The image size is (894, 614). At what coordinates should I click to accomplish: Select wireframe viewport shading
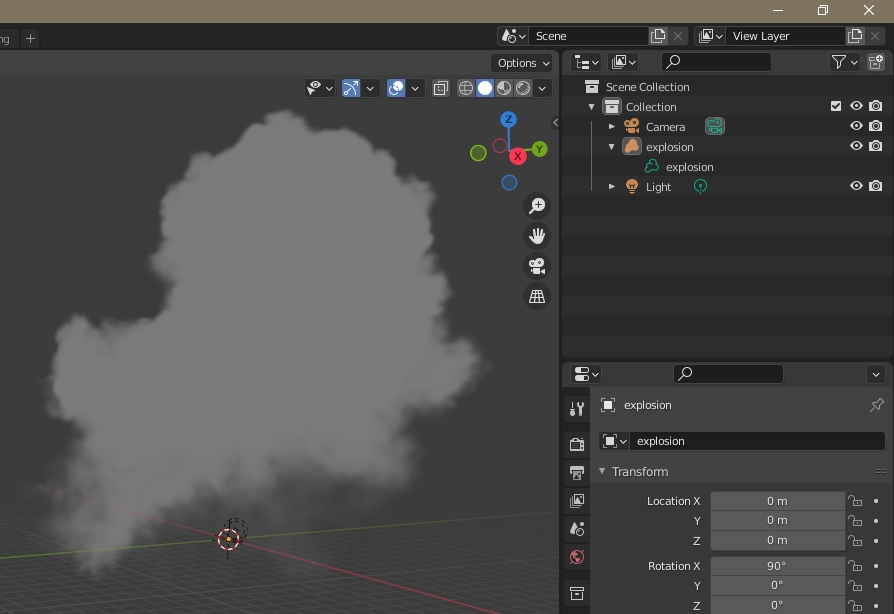466,88
